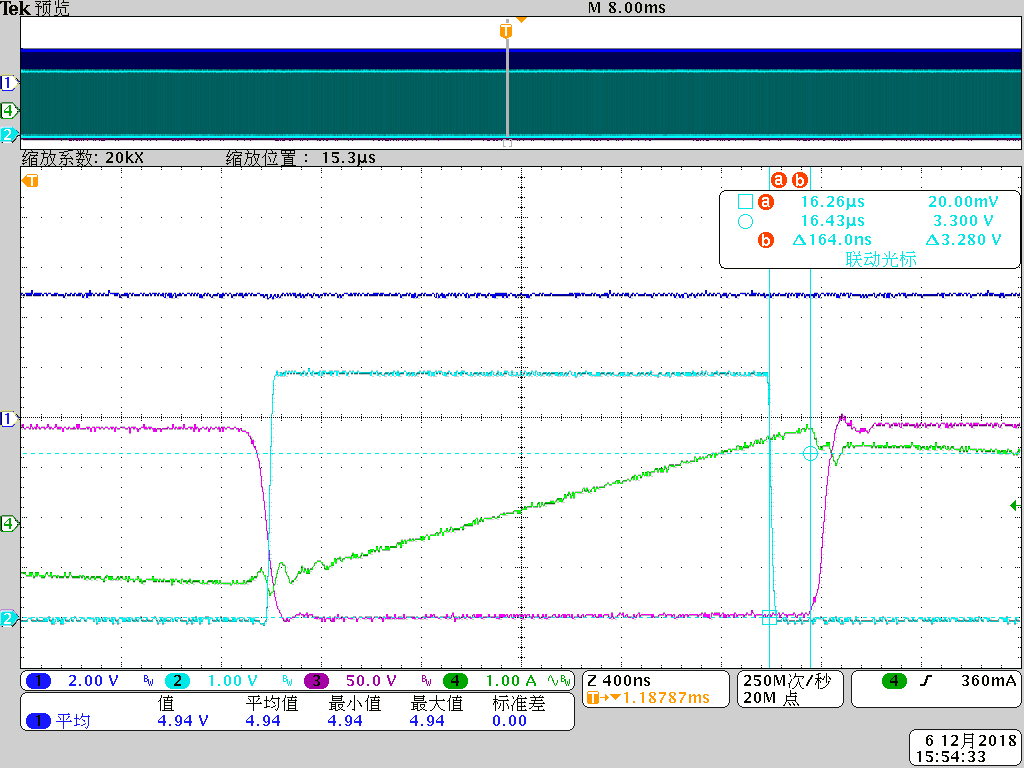Click the 50.0 V channel 3 scale value

tap(371, 681)
